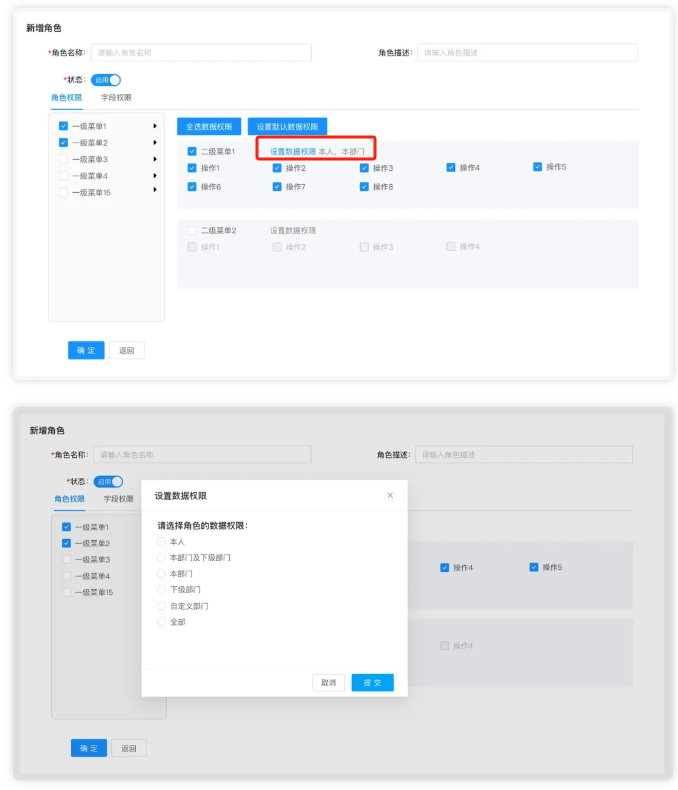The width and height of the screenshot is (678, 790).
Task: Expand the arrow next to 一级菜单15
Action: [155, 190]
